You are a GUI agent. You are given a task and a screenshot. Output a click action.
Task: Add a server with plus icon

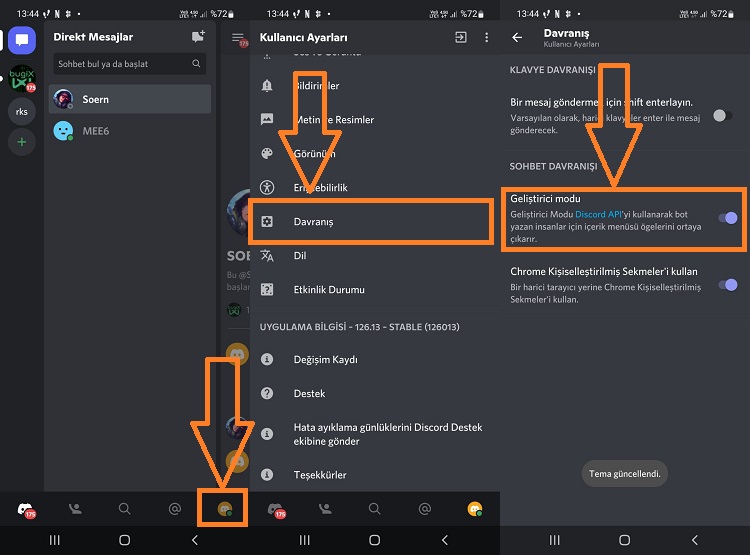(22, 142)
